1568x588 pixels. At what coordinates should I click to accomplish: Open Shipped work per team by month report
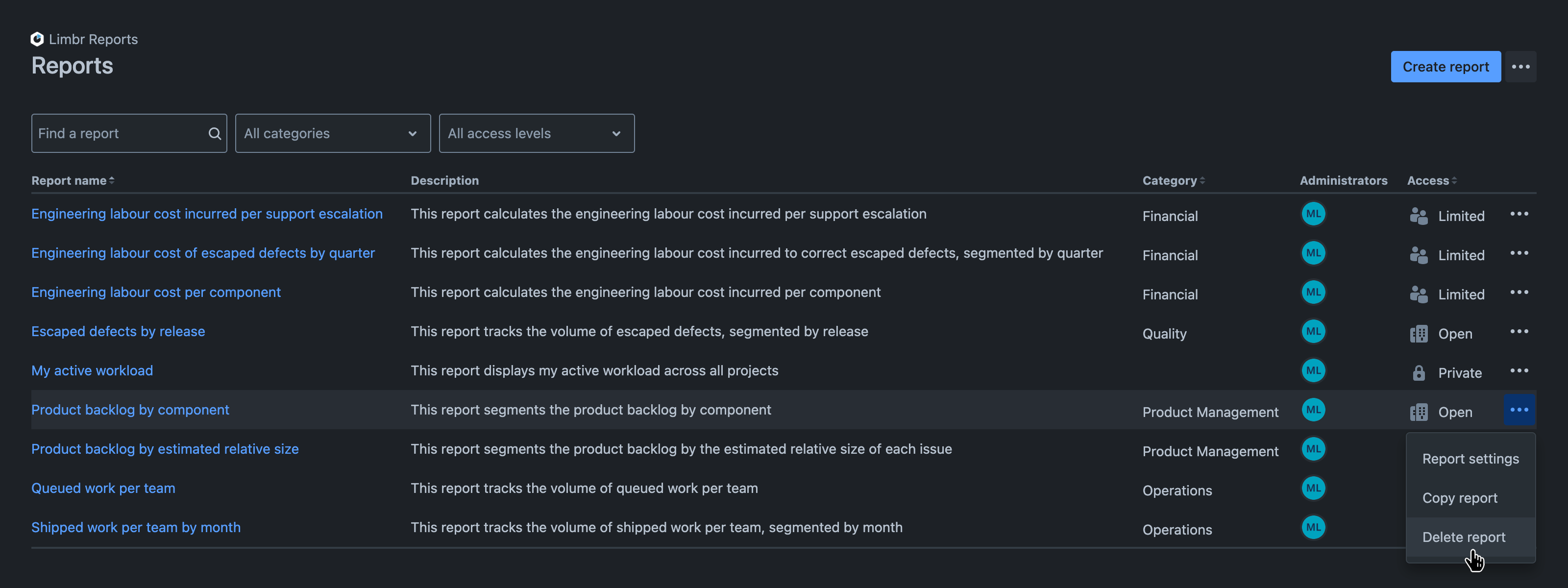click(x=136, y=527)
